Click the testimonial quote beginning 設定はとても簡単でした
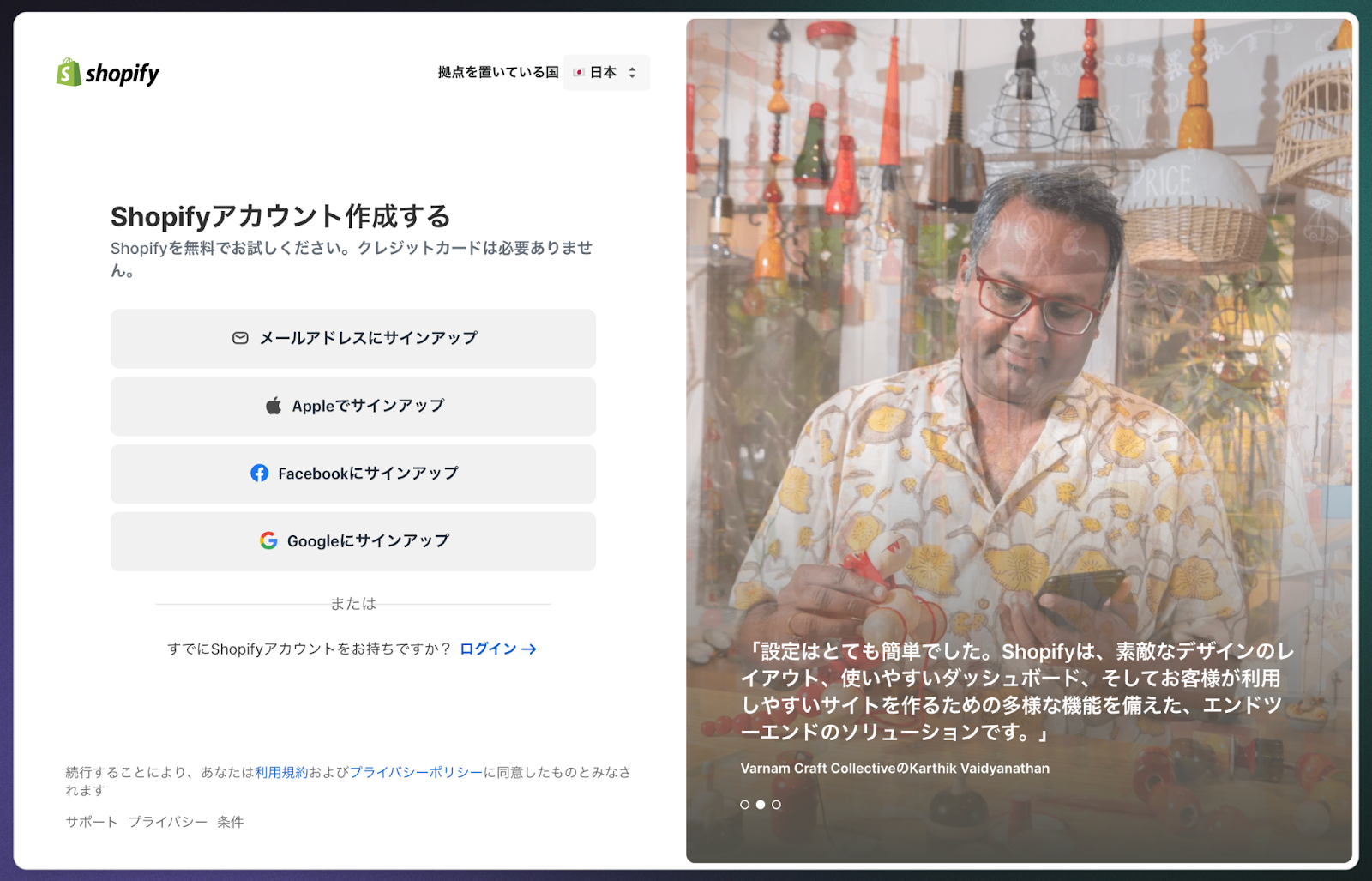 (1018, 691)
